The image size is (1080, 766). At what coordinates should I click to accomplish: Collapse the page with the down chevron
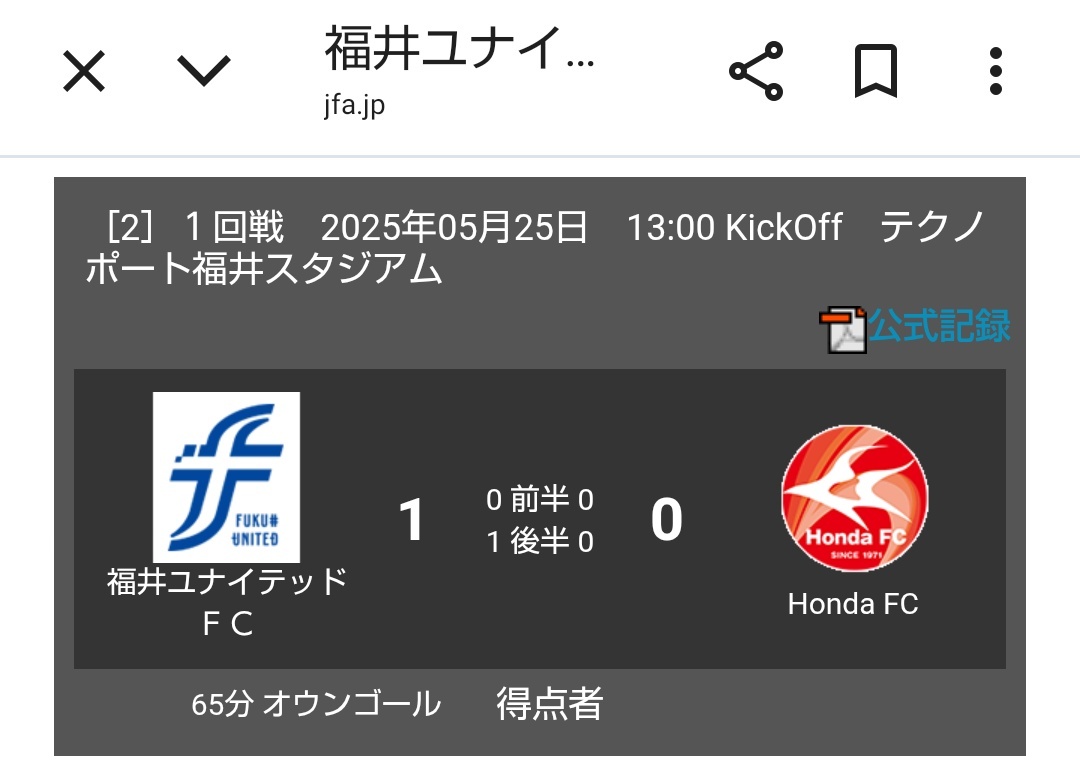click(x=204, y=71)
